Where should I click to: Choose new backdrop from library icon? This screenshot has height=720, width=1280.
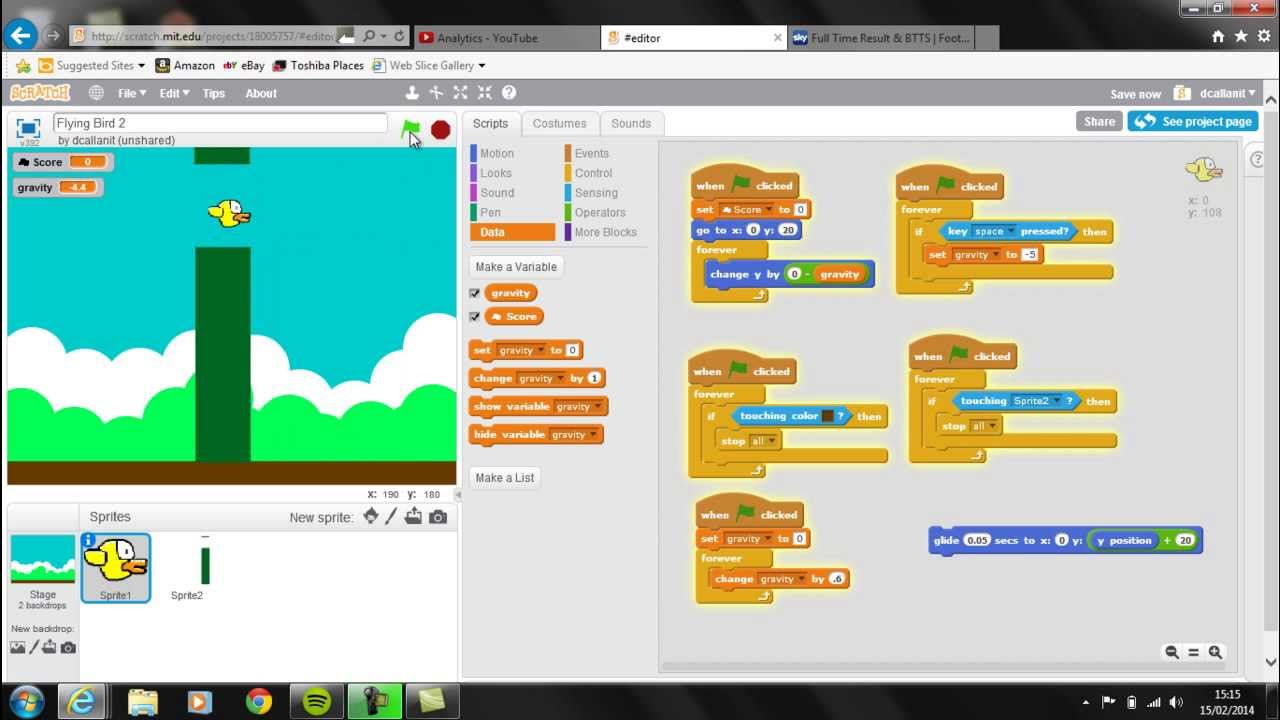click(x=17, y=647)
